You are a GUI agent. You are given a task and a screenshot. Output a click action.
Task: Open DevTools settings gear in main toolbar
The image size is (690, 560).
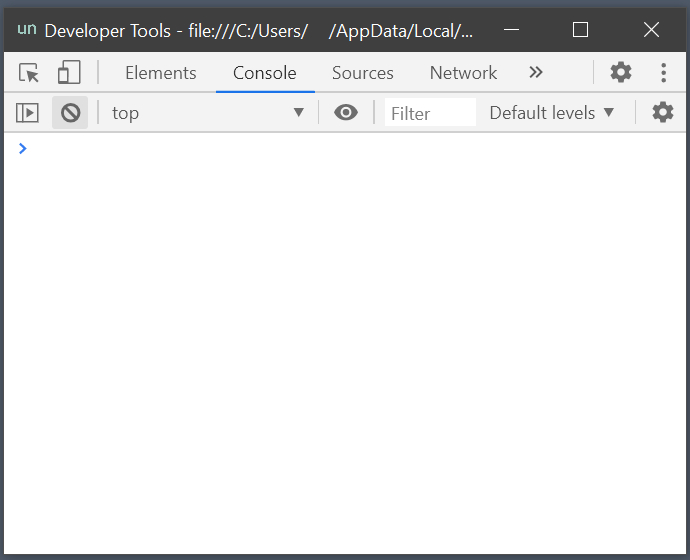(621, 73)
